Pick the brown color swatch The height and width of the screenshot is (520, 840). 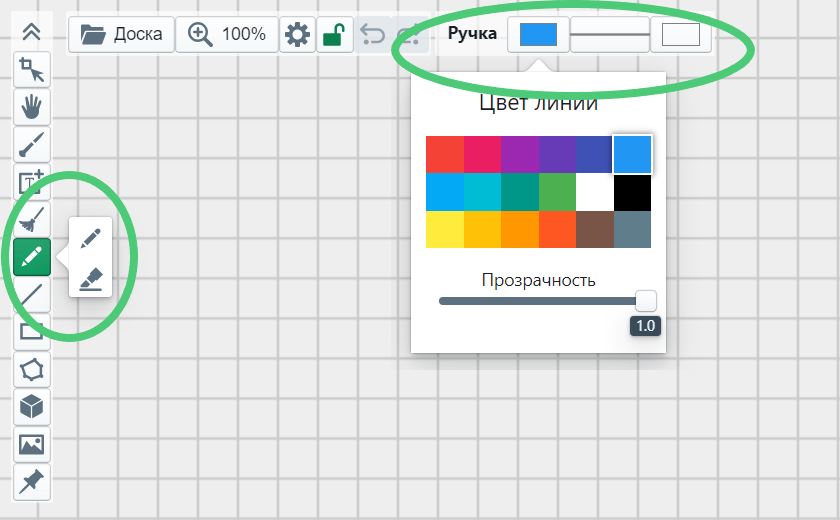pos(595,229)
